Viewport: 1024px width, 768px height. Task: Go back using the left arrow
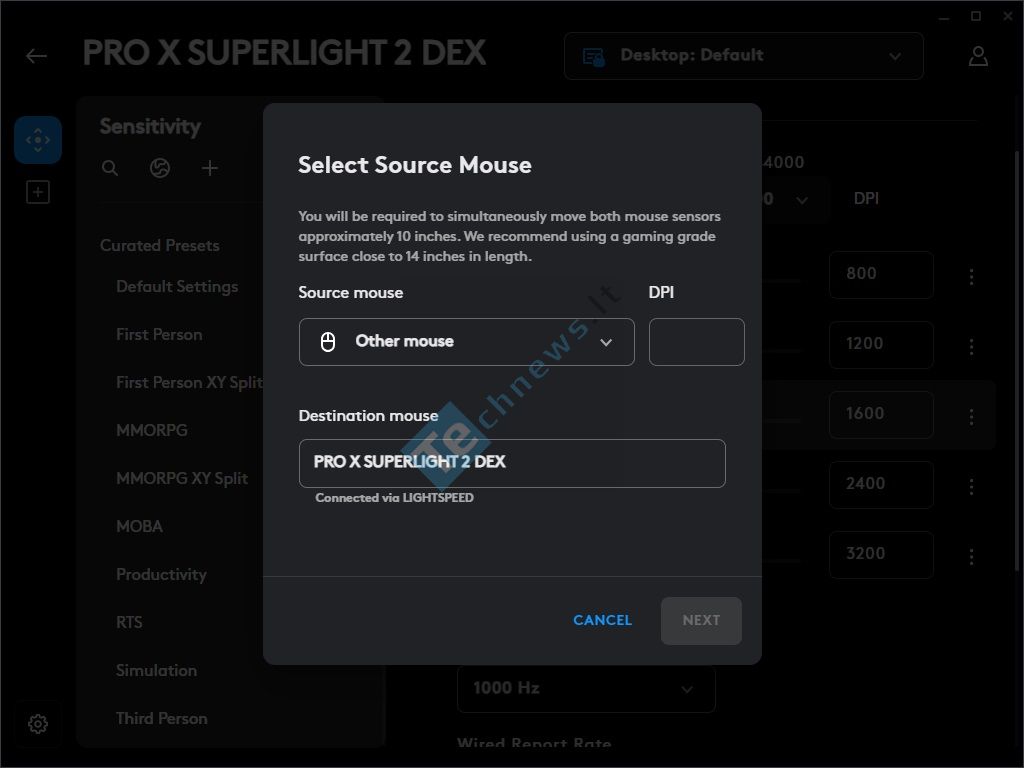pyautogui.click(x=36, y=56)
